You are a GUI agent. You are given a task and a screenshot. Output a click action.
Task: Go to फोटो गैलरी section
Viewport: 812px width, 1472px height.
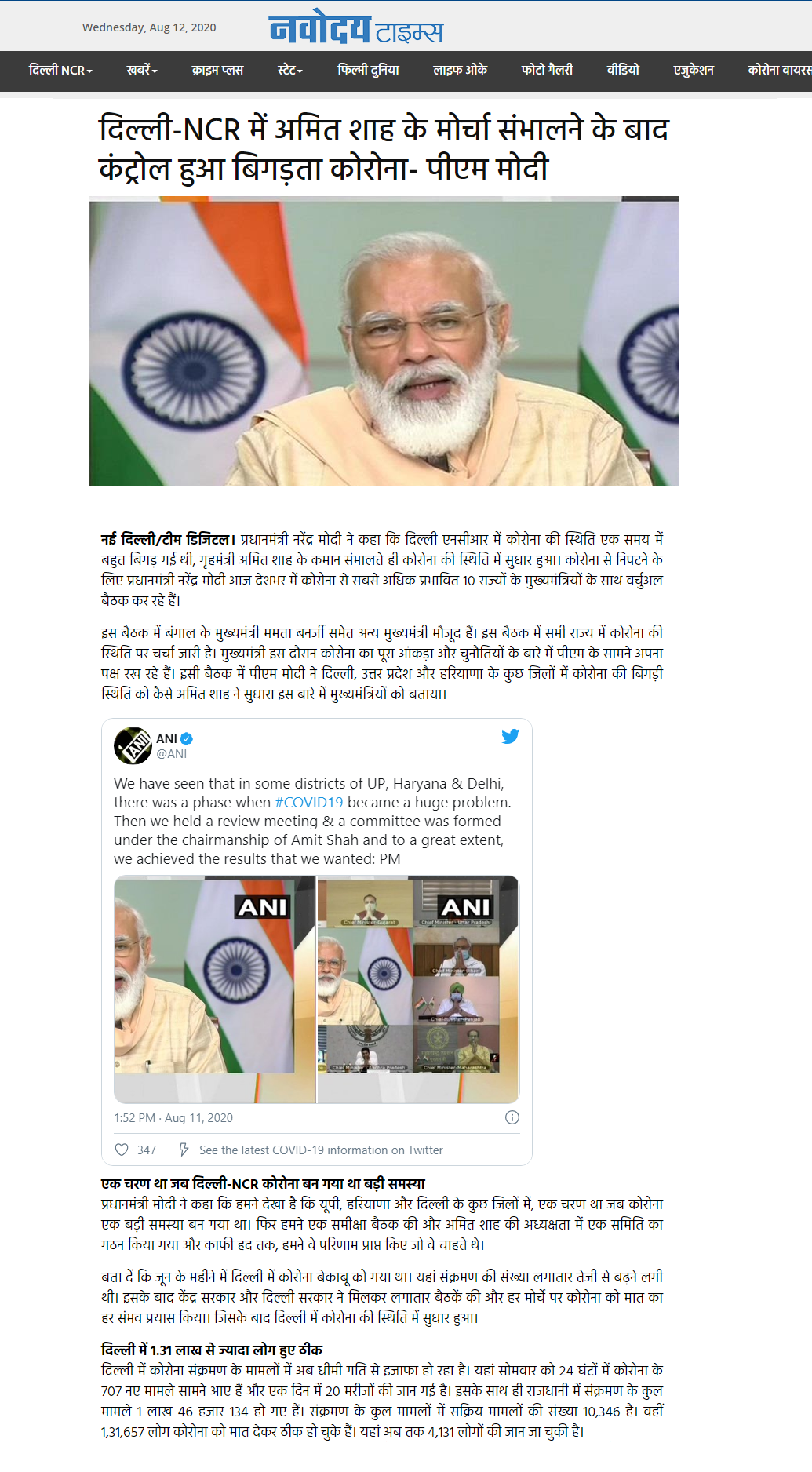(547, 70)
